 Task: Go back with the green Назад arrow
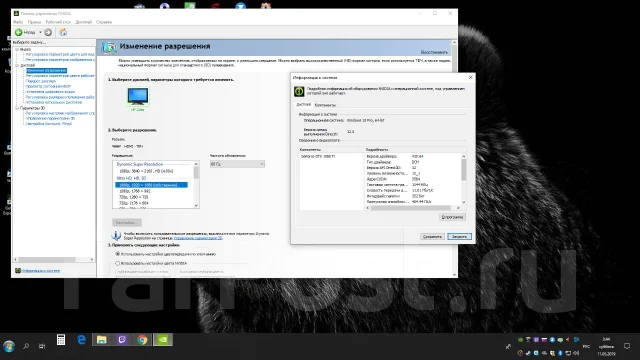coord(19,32)
